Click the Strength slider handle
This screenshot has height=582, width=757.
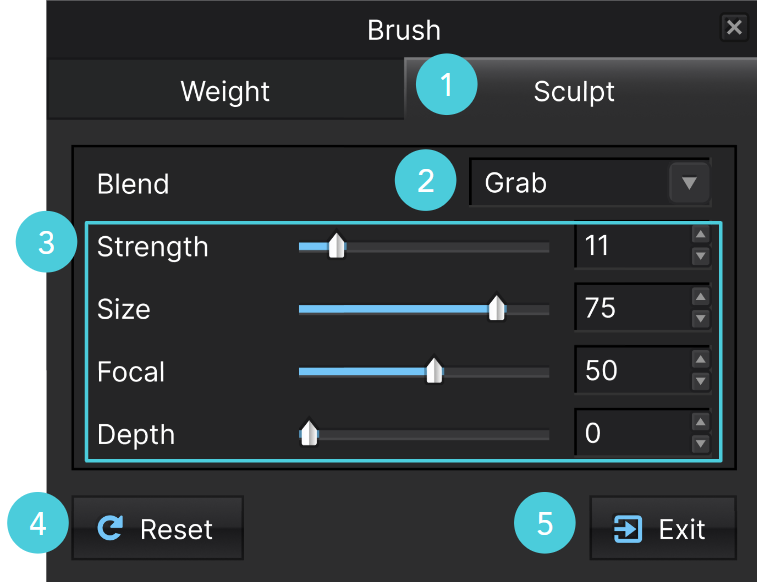coord(336,246)
